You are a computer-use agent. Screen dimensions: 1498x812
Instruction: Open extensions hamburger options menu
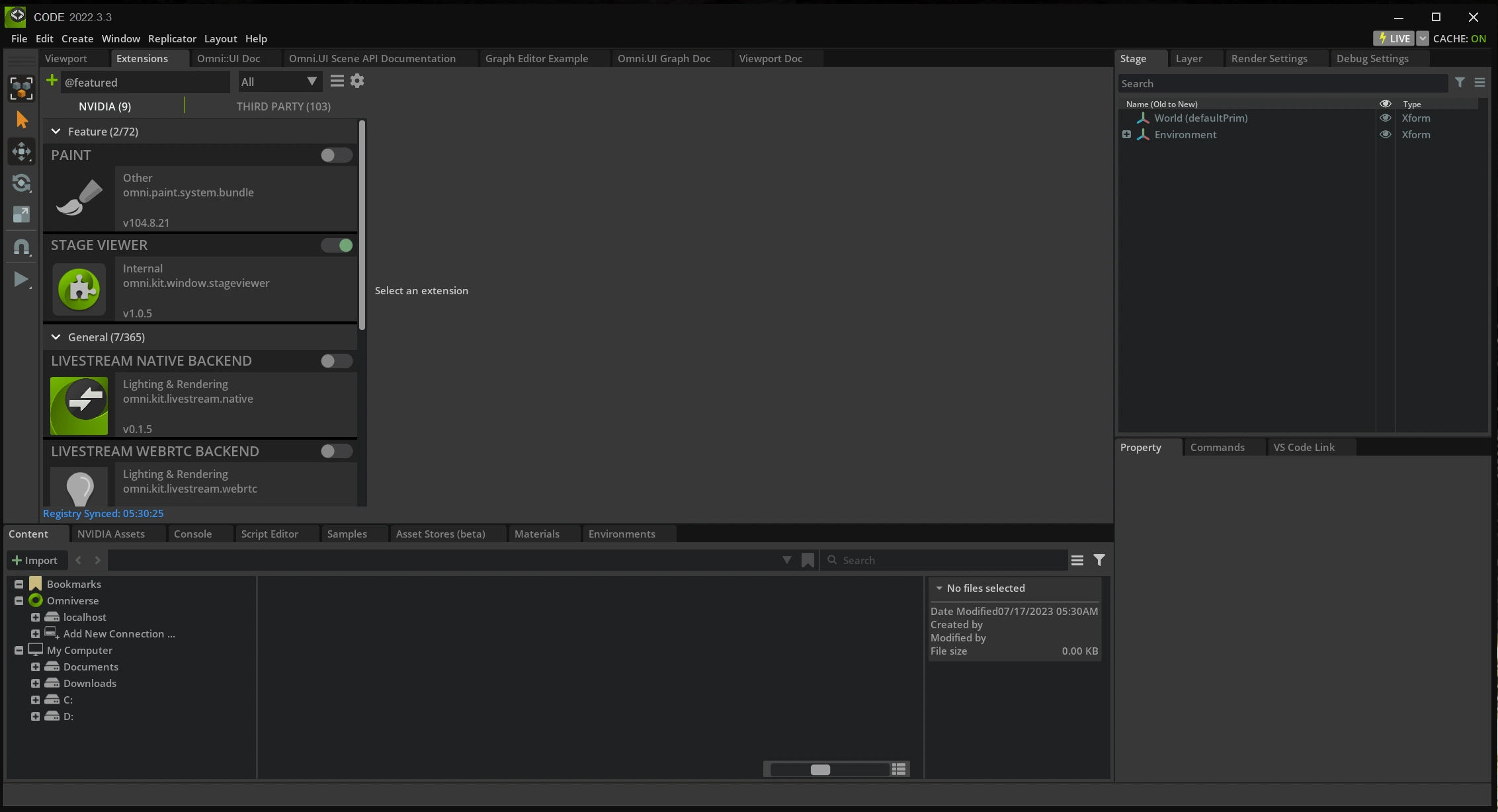pyautogui.click(x=337, y=81)
